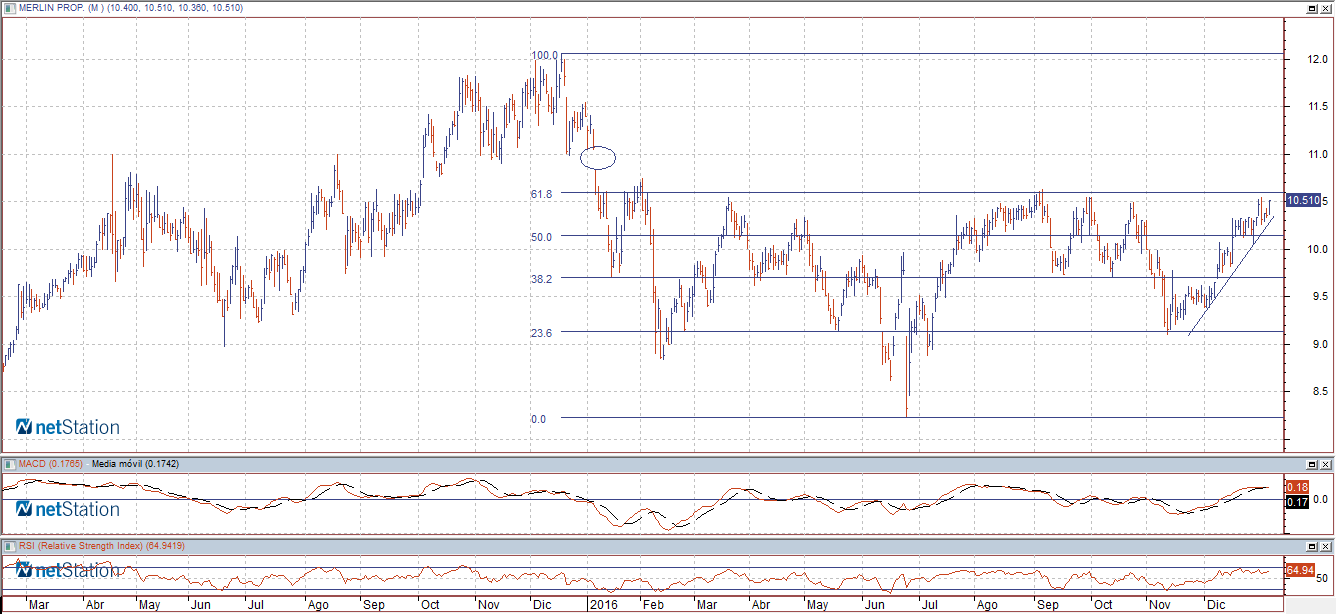Click the 10.510 current price tag
Image resolution: width=1336 pixels, height=614 pixels.
coord(1301,201)
